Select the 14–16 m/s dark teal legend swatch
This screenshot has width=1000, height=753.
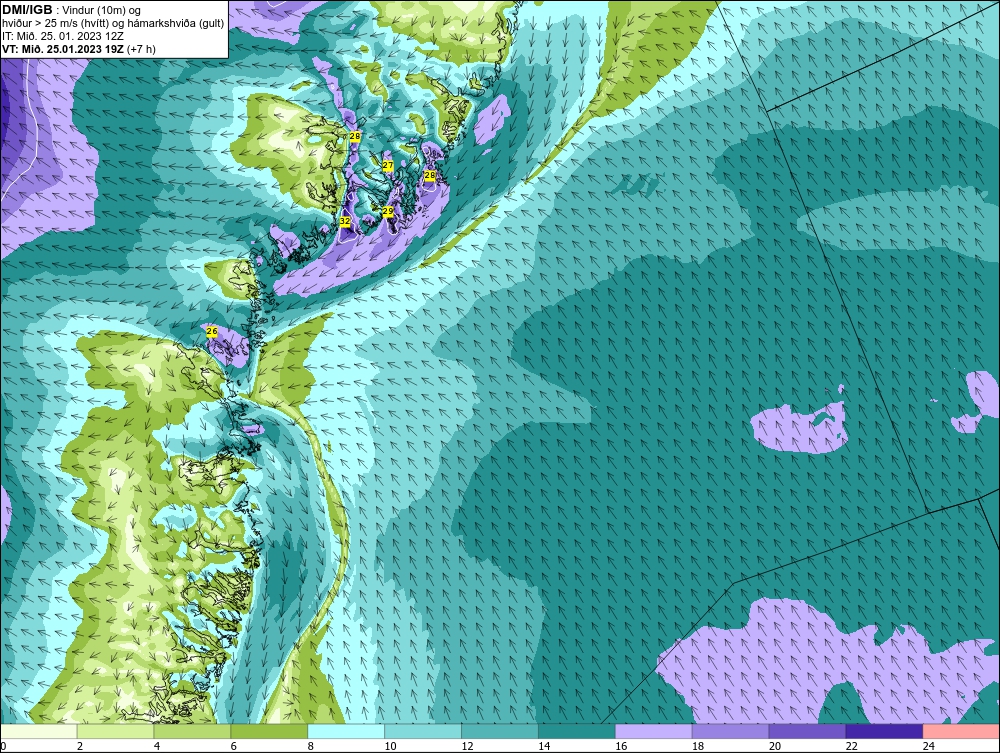[x=577, y=731]
